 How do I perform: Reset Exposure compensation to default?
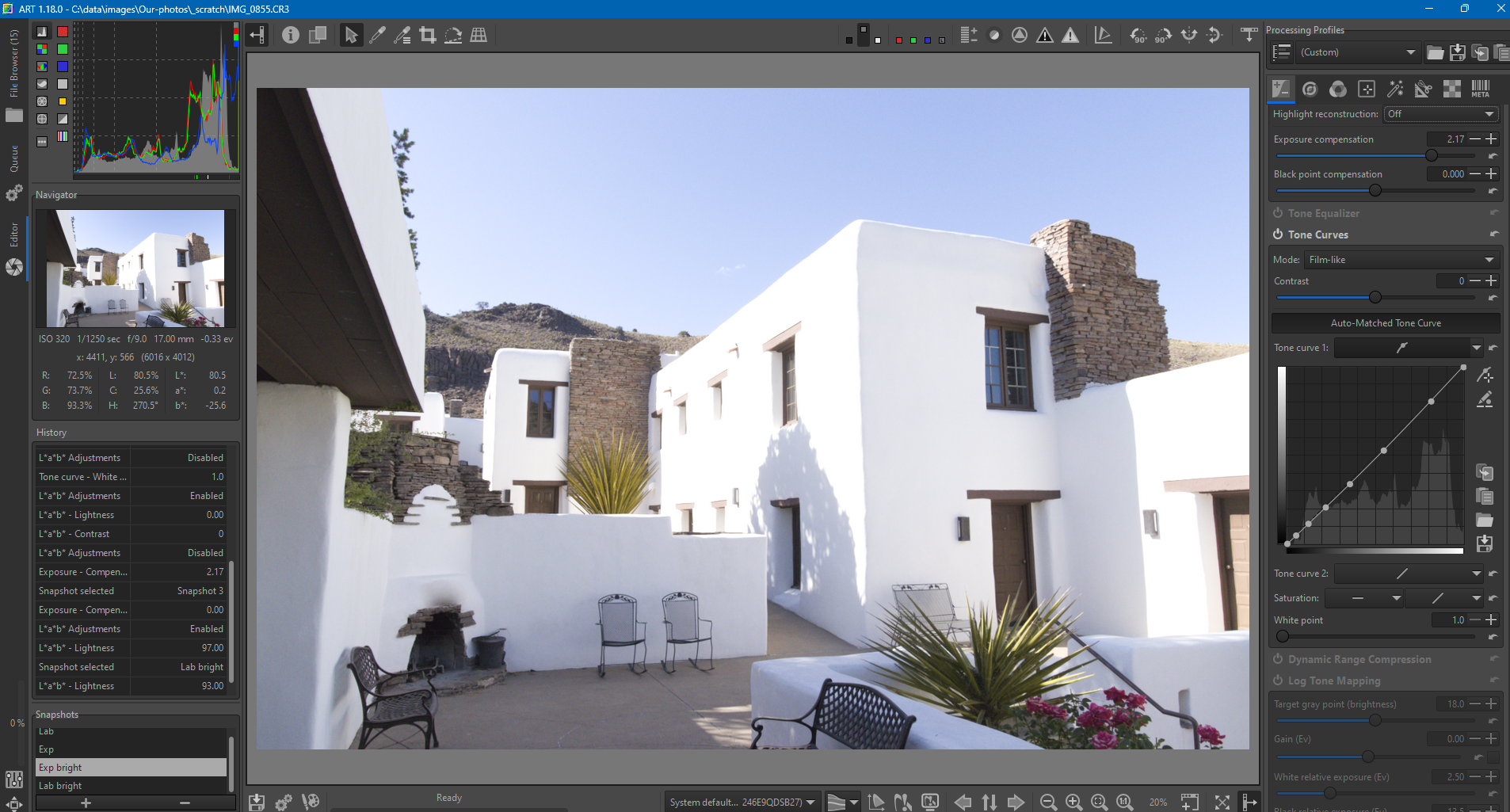click(1493, 156)
